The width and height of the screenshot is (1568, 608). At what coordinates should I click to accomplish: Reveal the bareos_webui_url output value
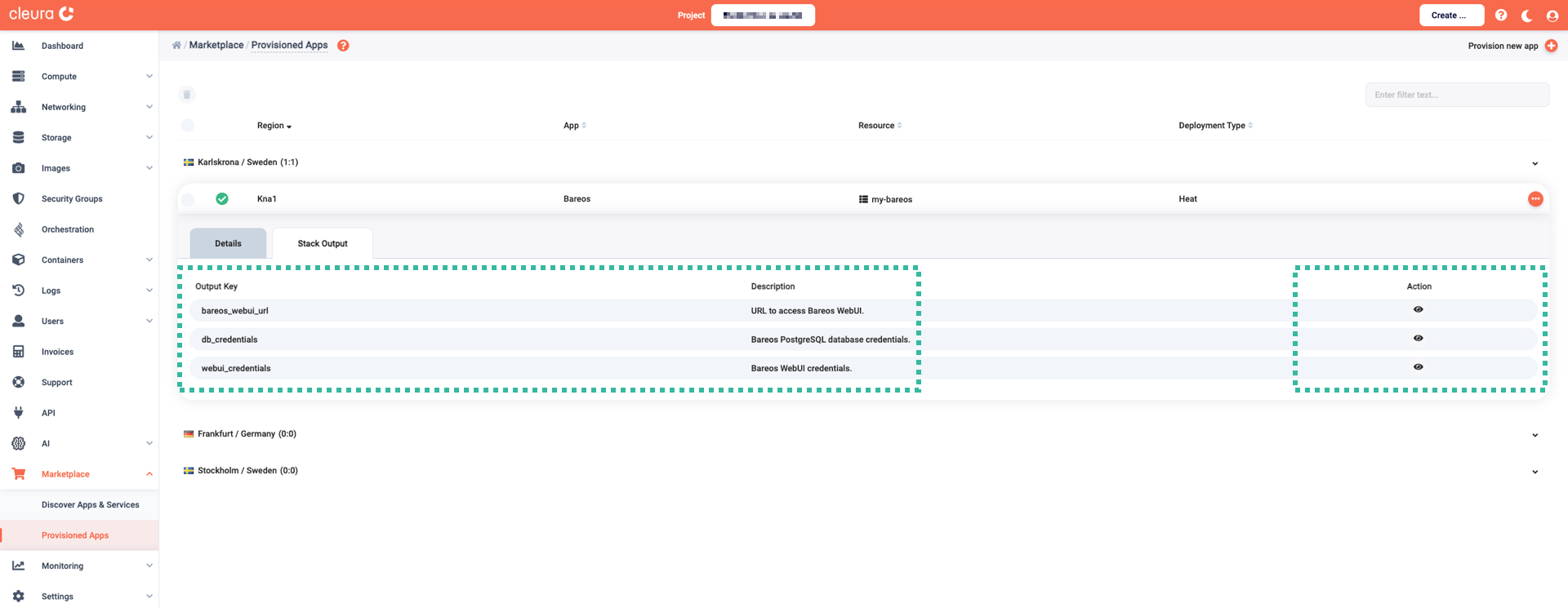coord(1418,310)
